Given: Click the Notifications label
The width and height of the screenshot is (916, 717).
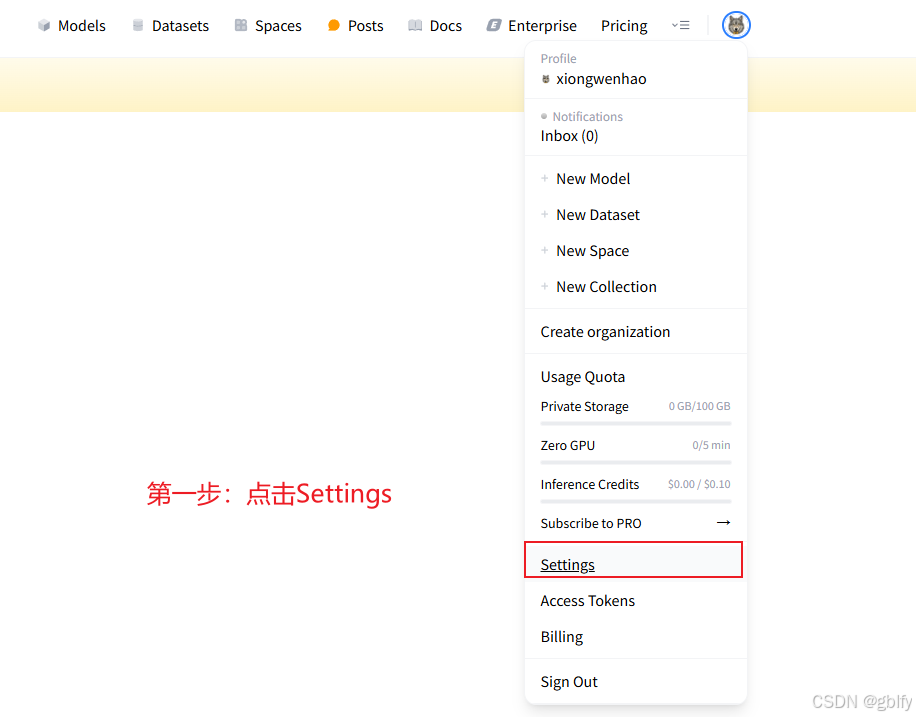Looking at the screenshot, I should click(587, 116).
